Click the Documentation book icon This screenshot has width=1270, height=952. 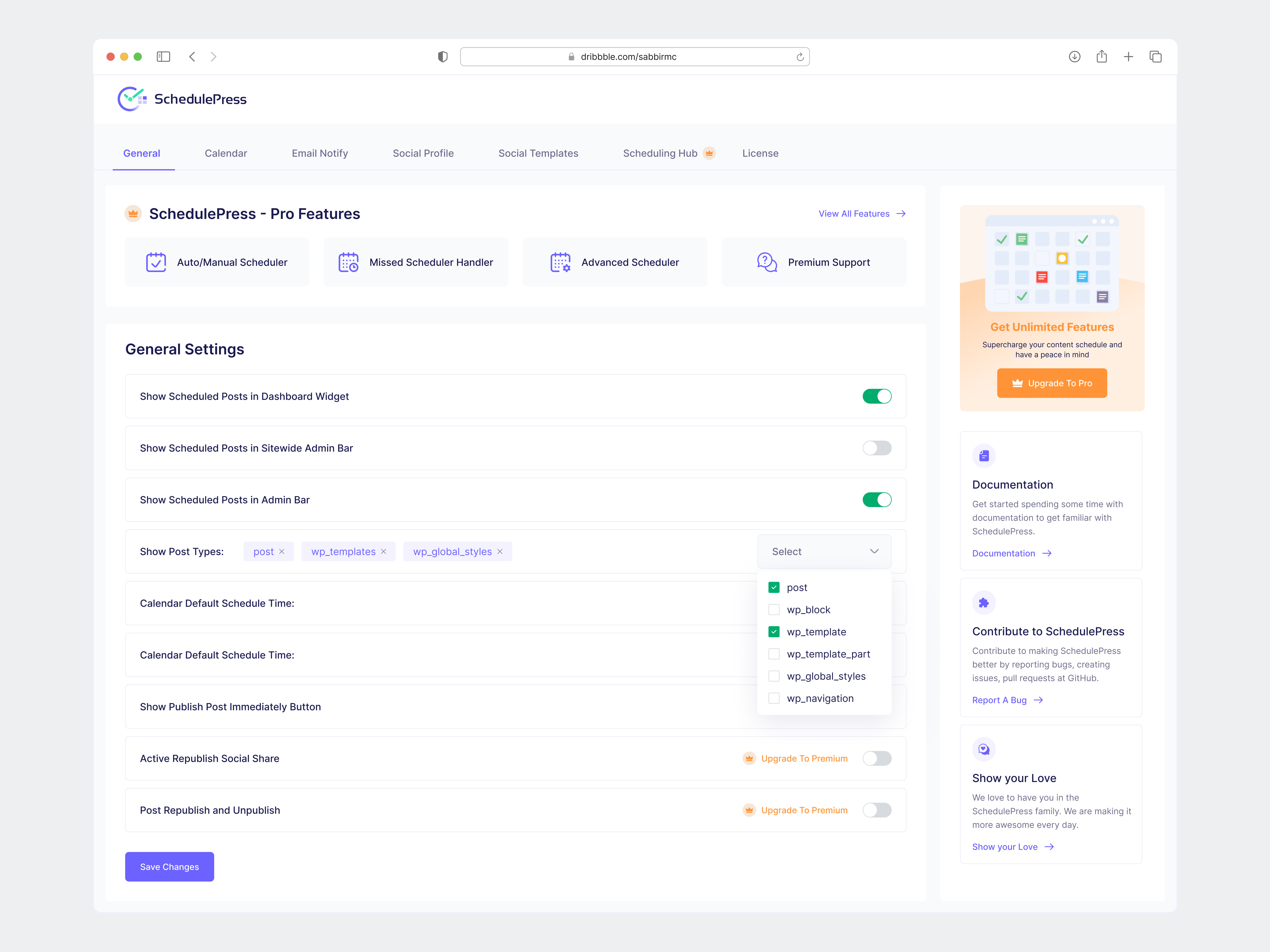click(984, 456)
